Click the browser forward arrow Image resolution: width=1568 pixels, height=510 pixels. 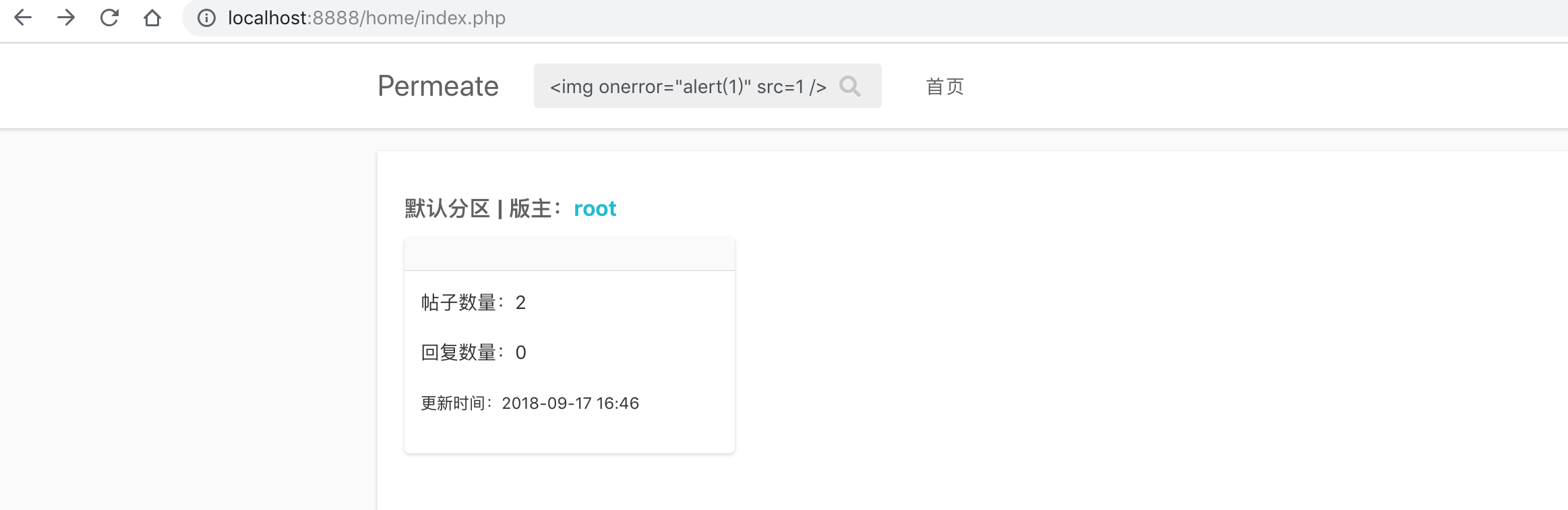coord(66,18)
